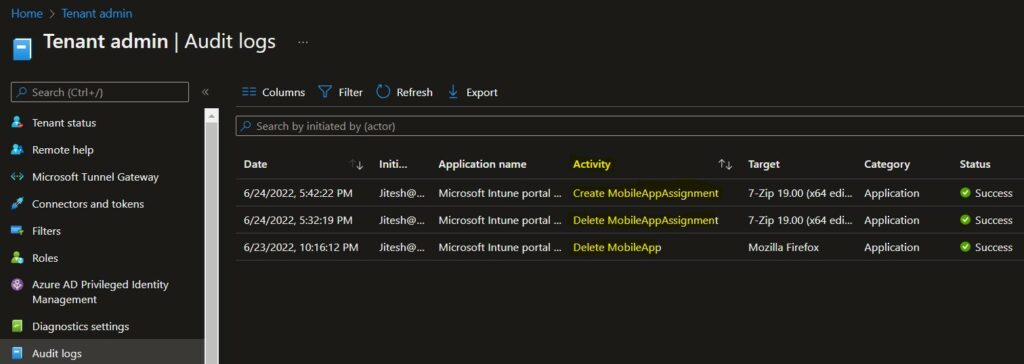Click the Export download arrow icon
Viewport: 1024px width, 364px height.
point(453,92)
